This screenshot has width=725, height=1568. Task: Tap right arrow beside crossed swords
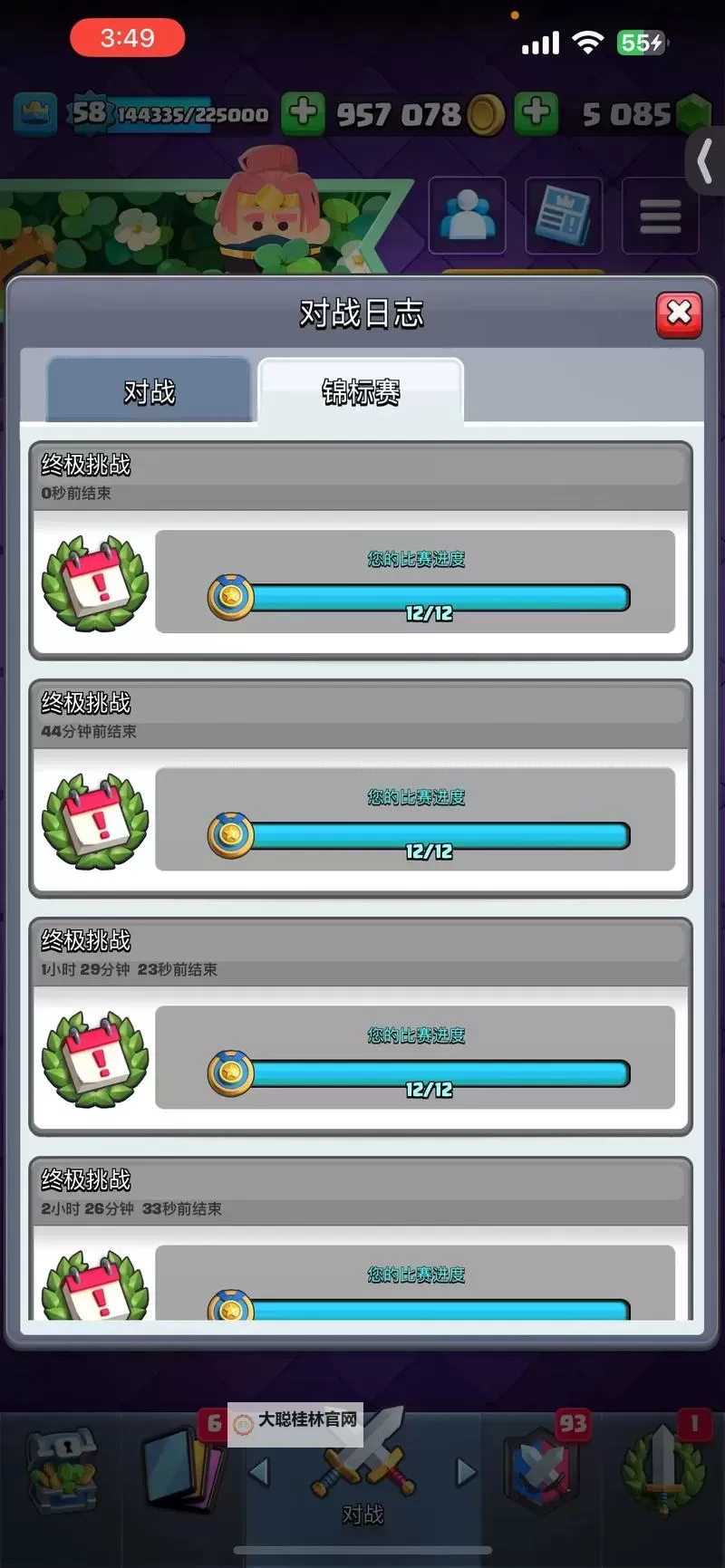465,1473
